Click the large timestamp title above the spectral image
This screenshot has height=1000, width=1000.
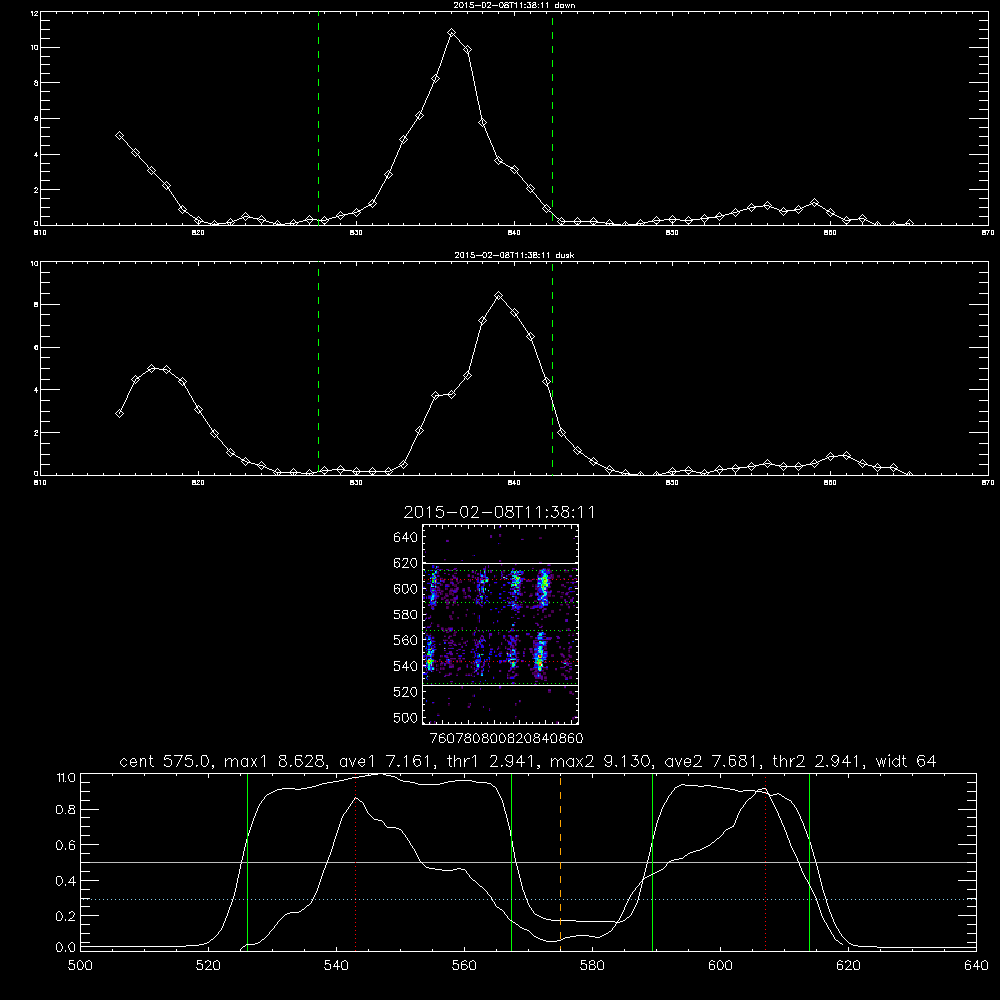499,513
